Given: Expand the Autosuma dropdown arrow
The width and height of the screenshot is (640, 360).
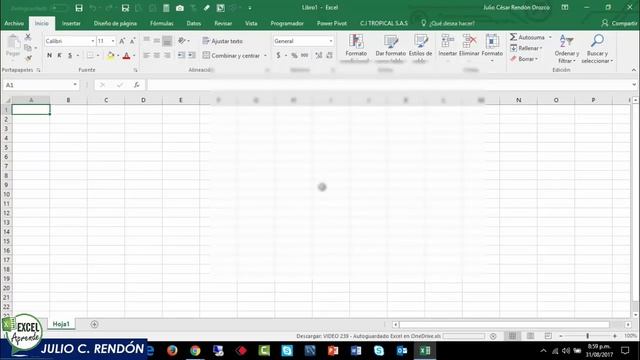Looking at the screenshot, I should coord(550,37).
